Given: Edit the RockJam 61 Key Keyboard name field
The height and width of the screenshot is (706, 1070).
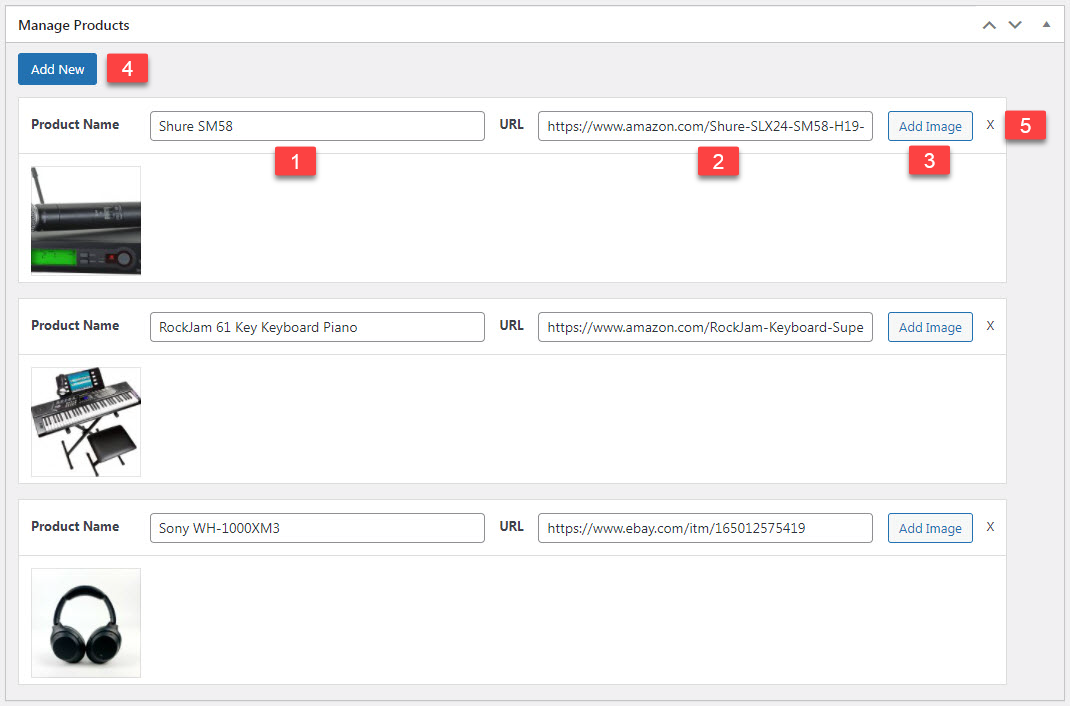Looking at the screenshot, I should [x=317, y=327].
